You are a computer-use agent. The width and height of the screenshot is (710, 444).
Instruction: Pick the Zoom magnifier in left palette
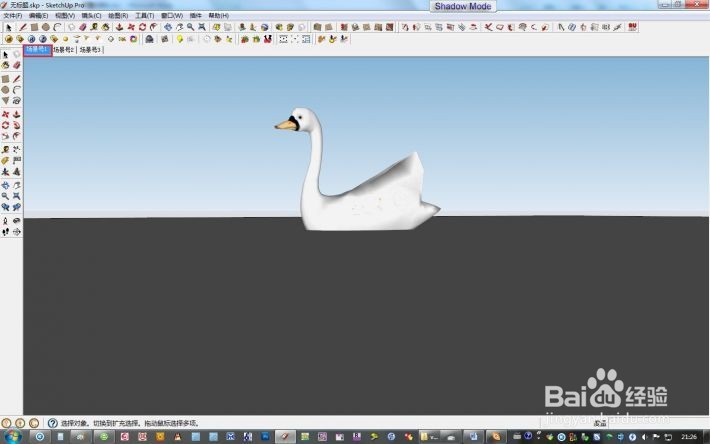[5, 196]
